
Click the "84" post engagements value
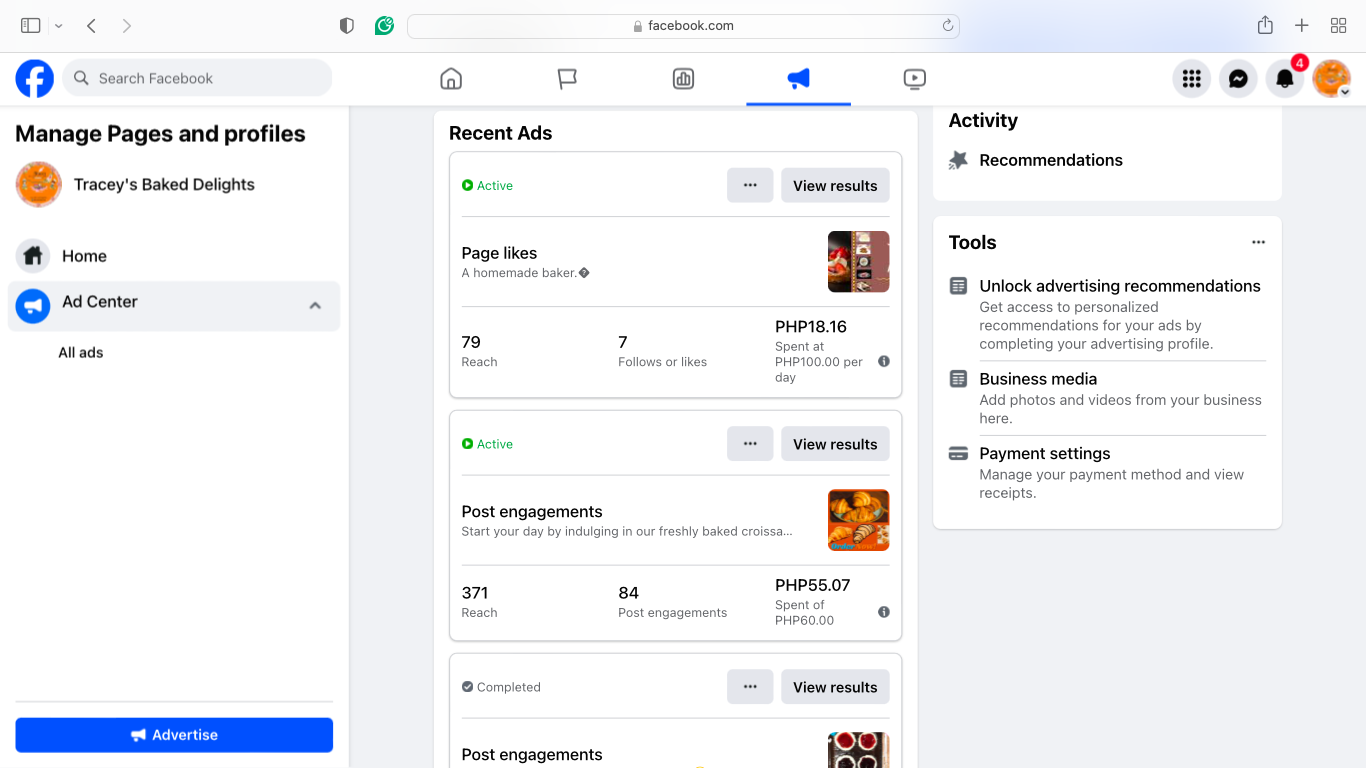(628, 593)
